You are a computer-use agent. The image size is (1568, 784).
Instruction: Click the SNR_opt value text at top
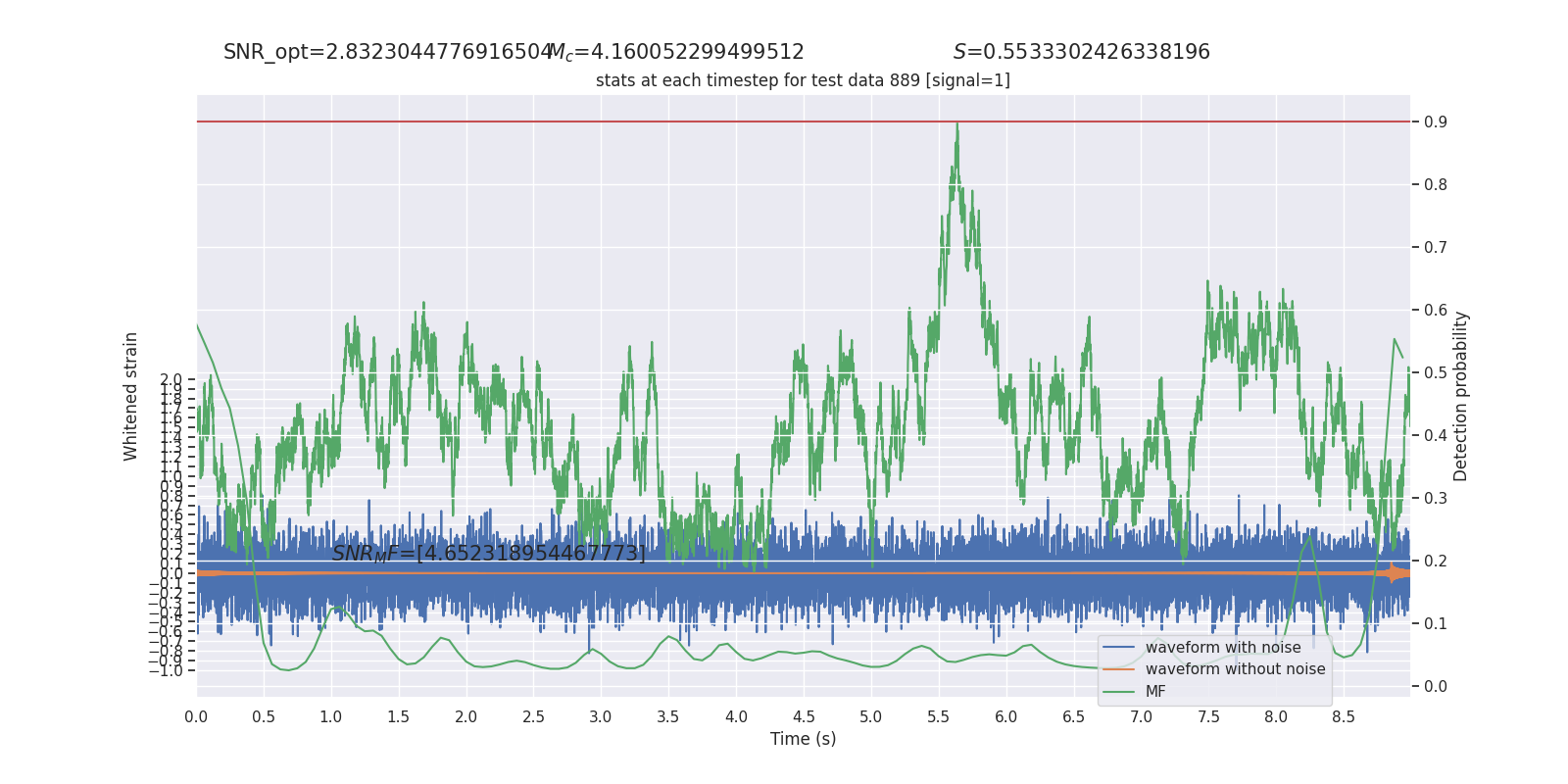[388, 52]
